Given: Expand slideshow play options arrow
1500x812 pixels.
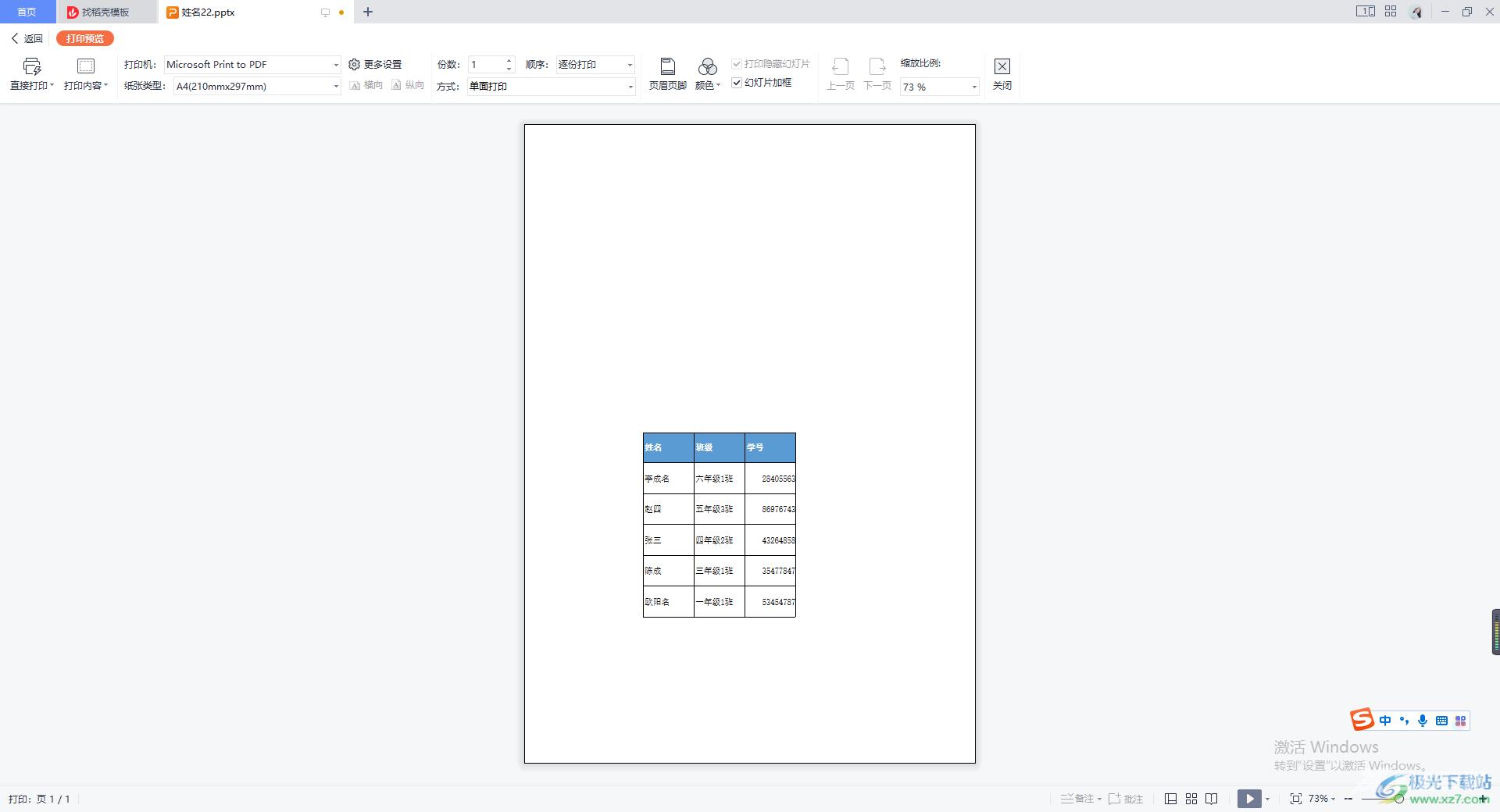Looking at the screenshot, I should [1267, 799].
